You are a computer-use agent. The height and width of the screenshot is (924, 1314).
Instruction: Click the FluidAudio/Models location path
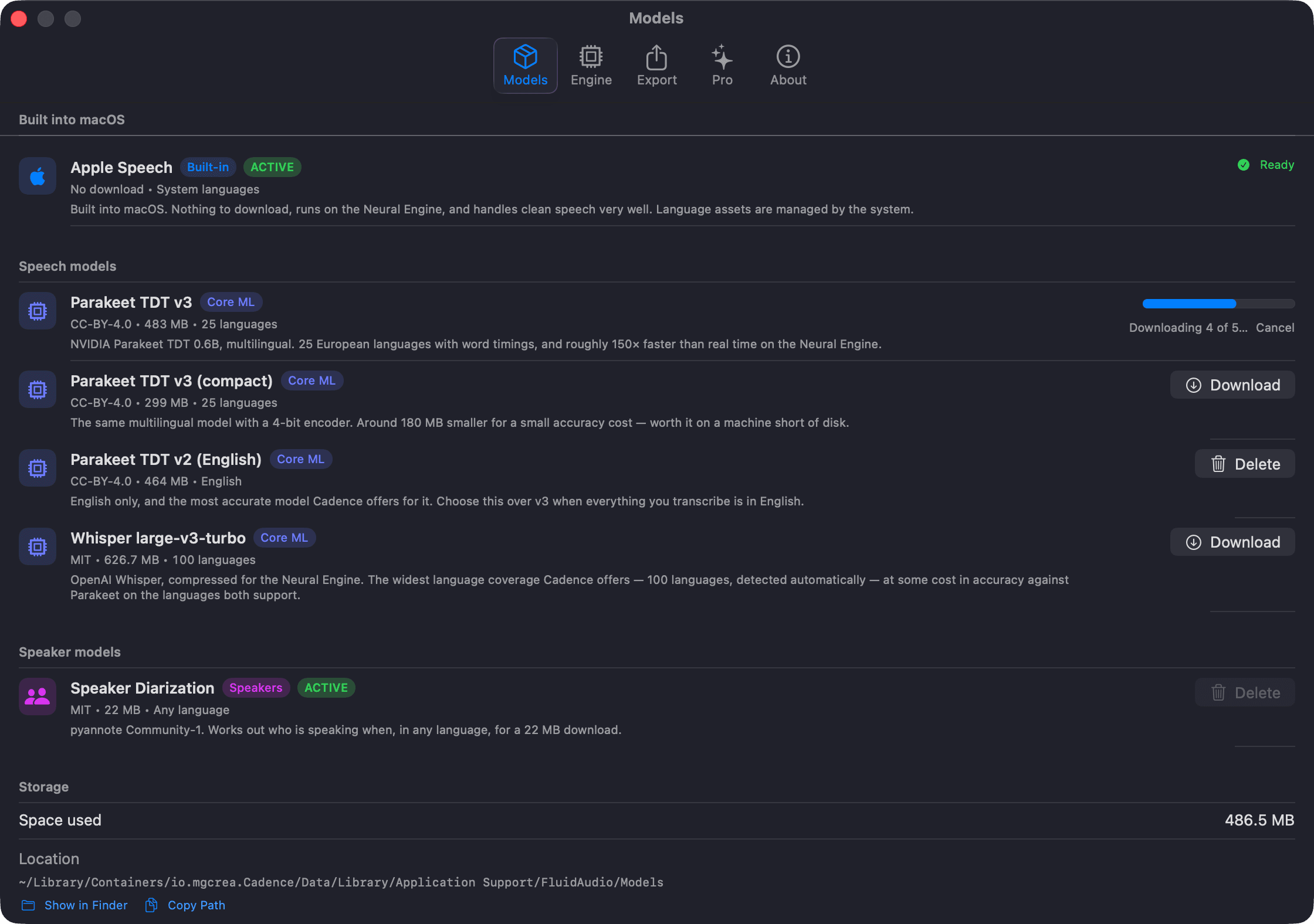(x=341, y=882)
